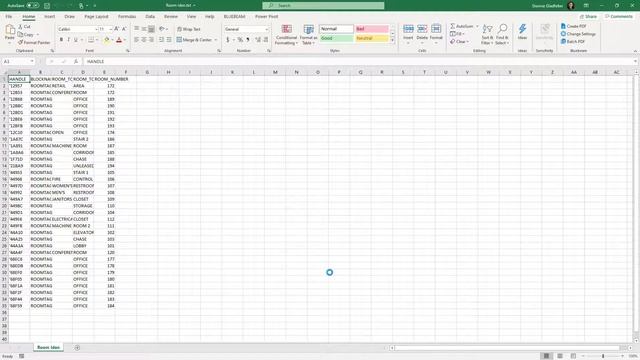640x360 pixels.
Task: Click the Decrease Indent icon
Action: pos(161,40)
